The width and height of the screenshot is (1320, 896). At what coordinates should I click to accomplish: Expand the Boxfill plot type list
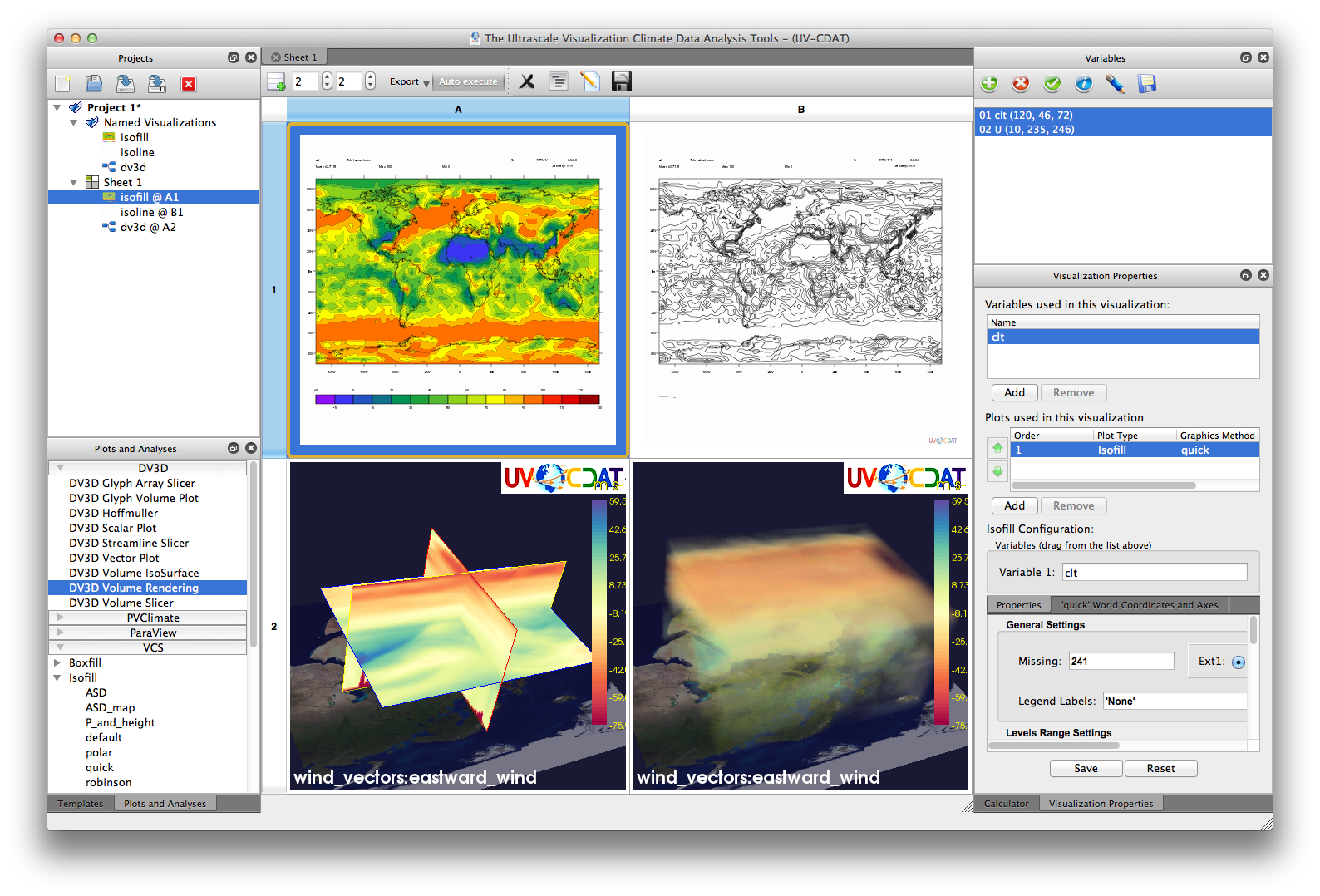(x=57, y=663)
